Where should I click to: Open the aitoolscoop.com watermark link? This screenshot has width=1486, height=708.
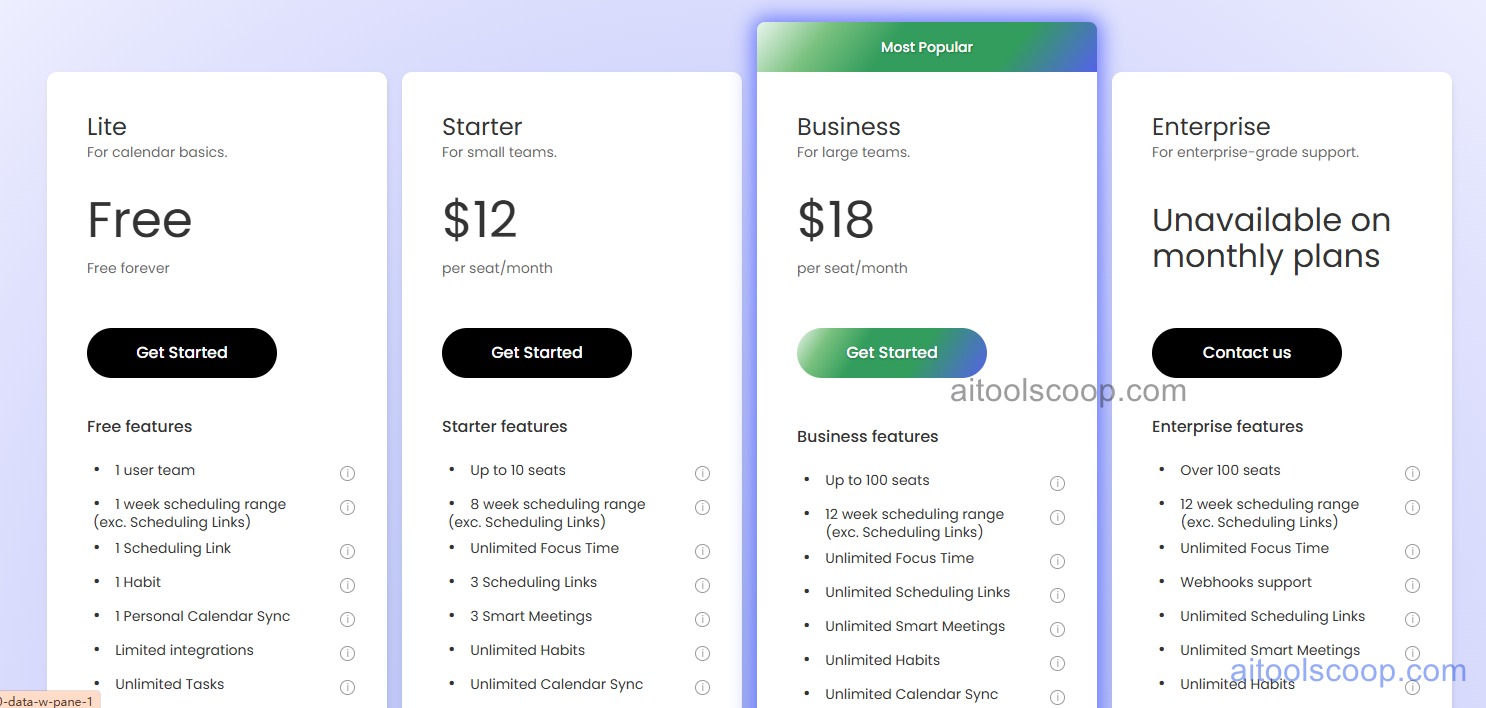point(1067,391)
